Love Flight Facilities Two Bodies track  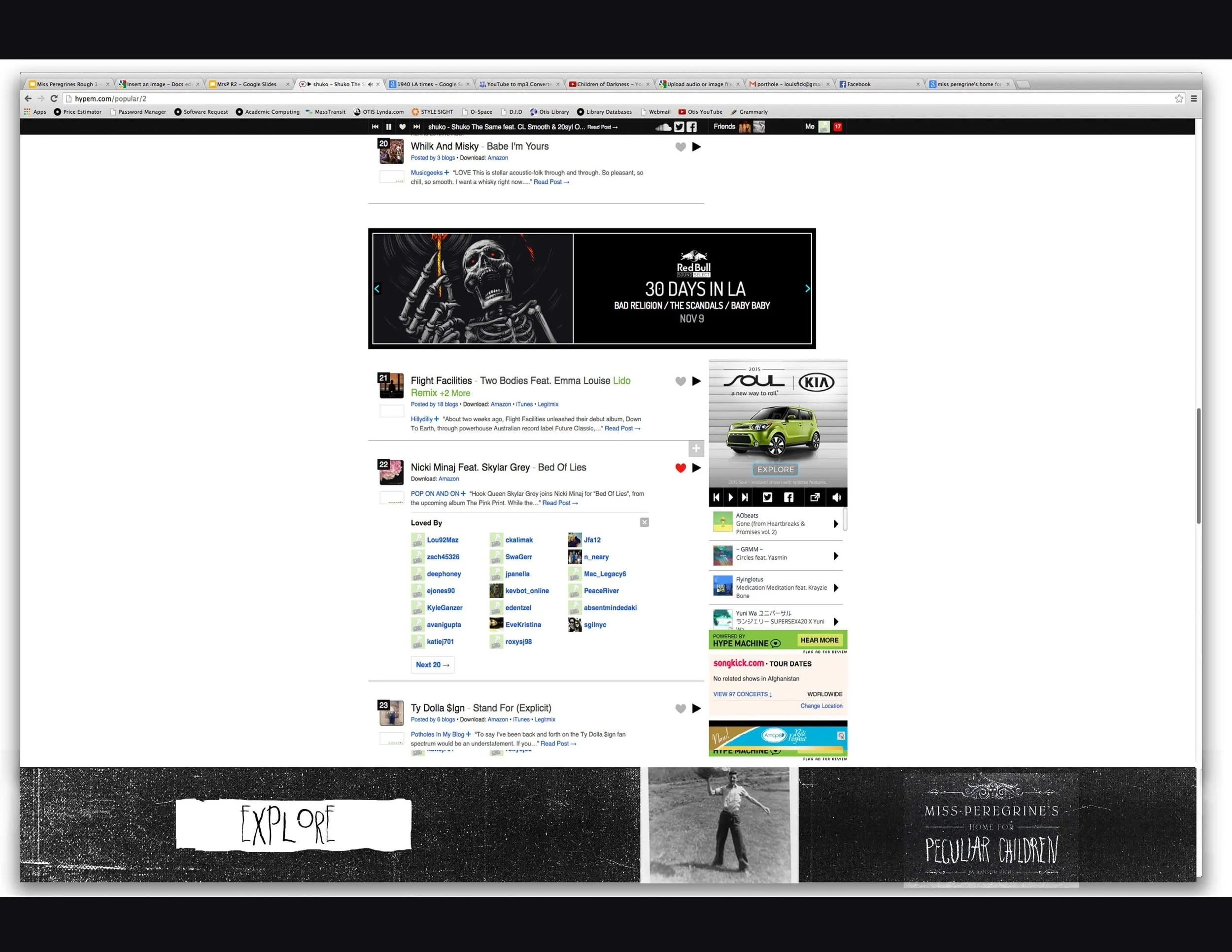[680, 382]
